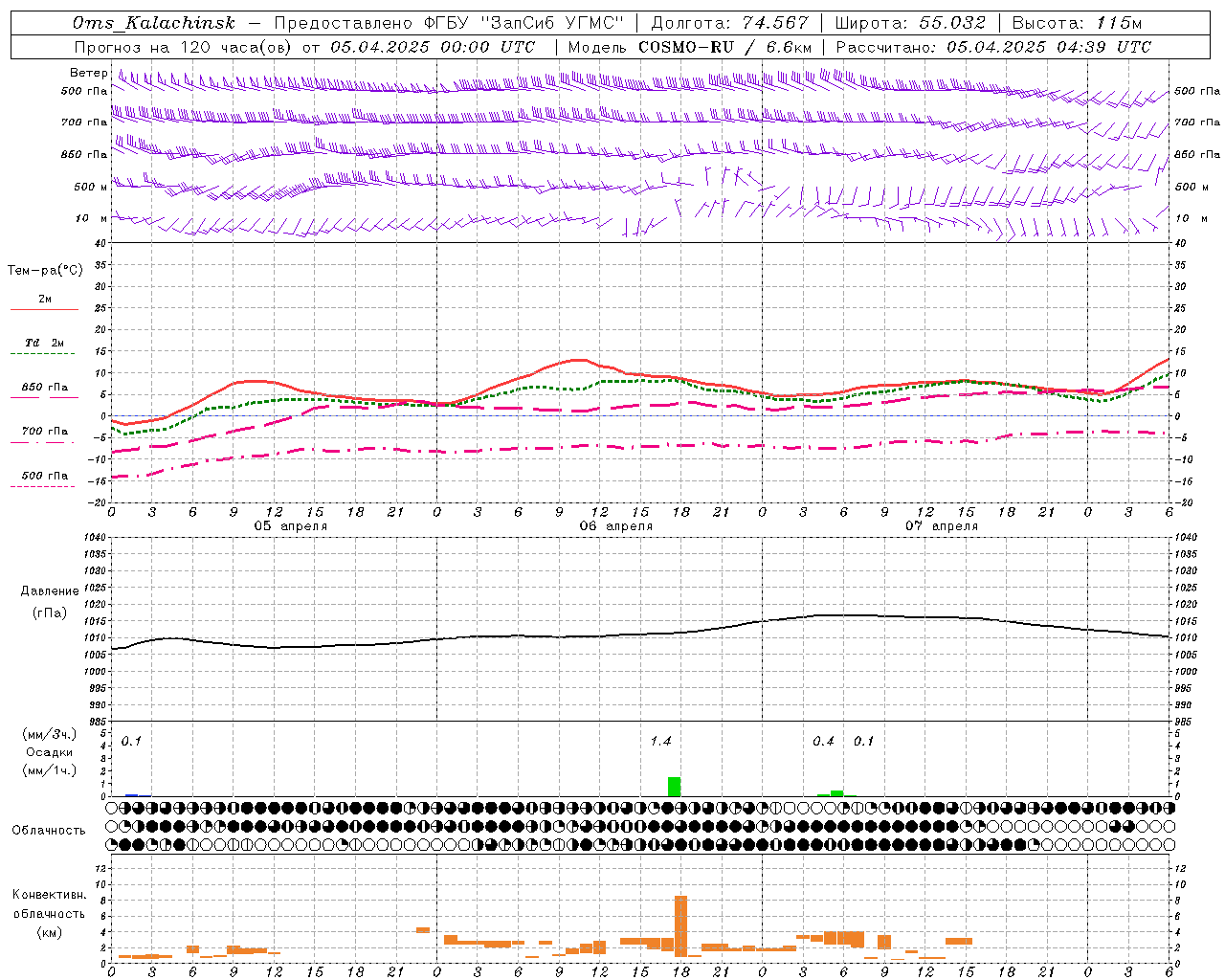This screenshot has width=1225, height=980.
Task: Select the Давление pressure panel label
Action: (x=50, y=591)
